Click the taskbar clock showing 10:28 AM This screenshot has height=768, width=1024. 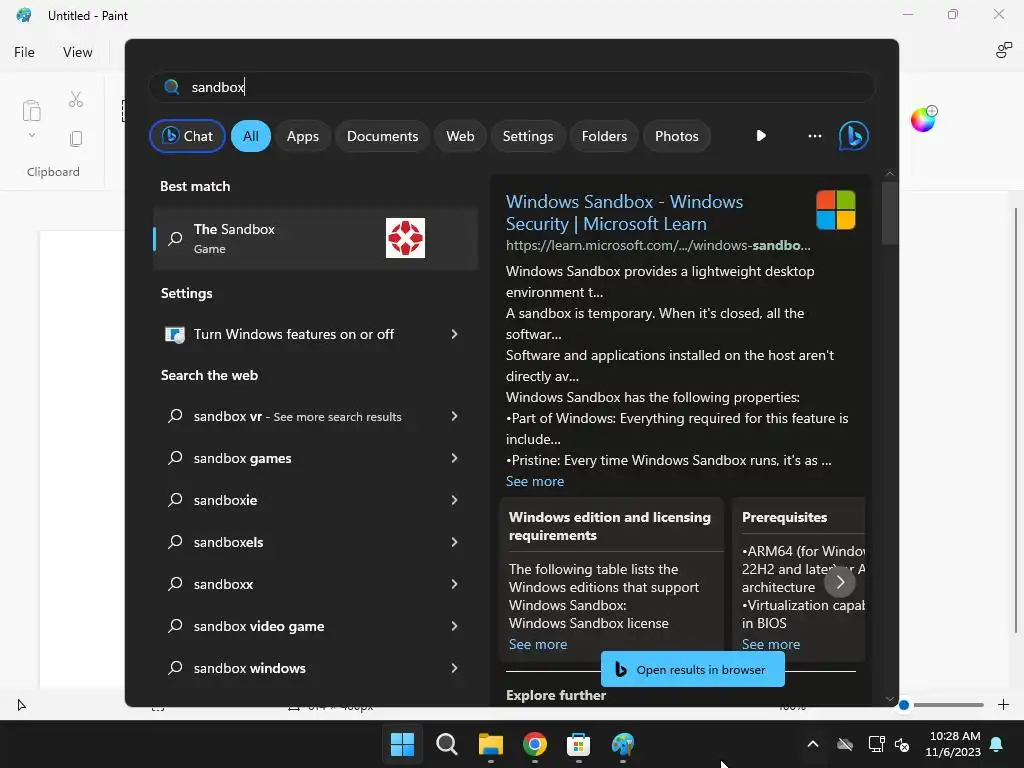[953, 744]
